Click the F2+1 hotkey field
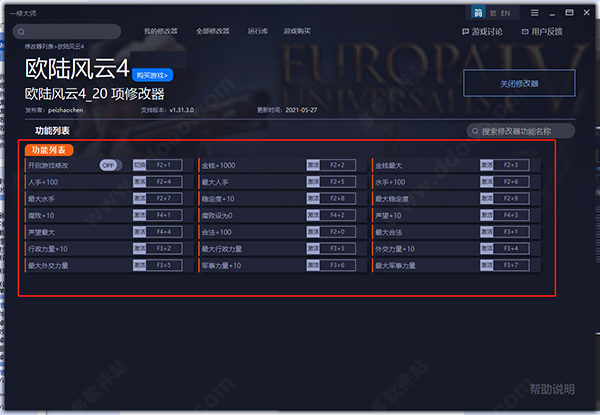 pyautogui.click(x=164, y=165)
